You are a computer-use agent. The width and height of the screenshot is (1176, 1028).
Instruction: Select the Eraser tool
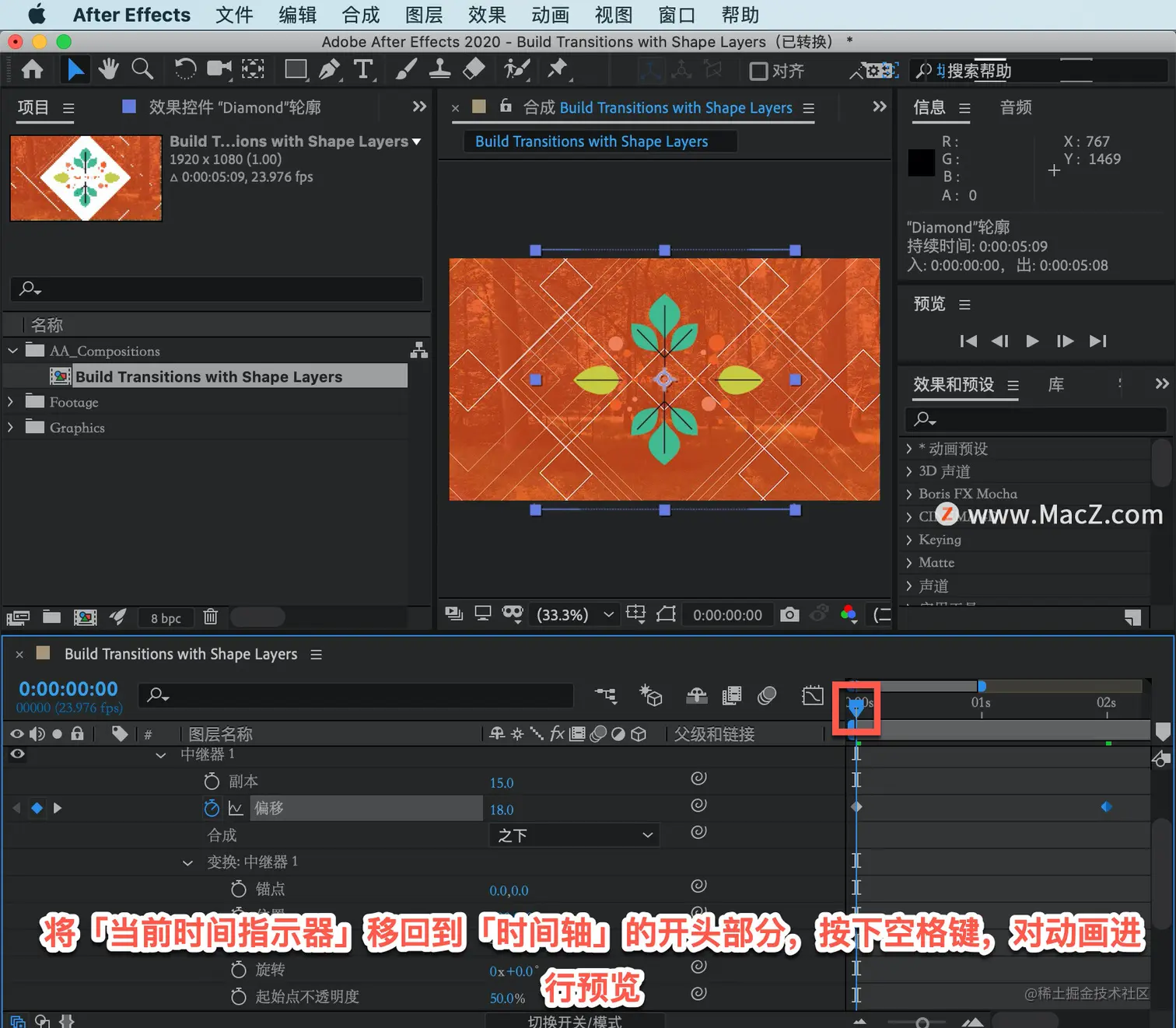pos(474,70)
